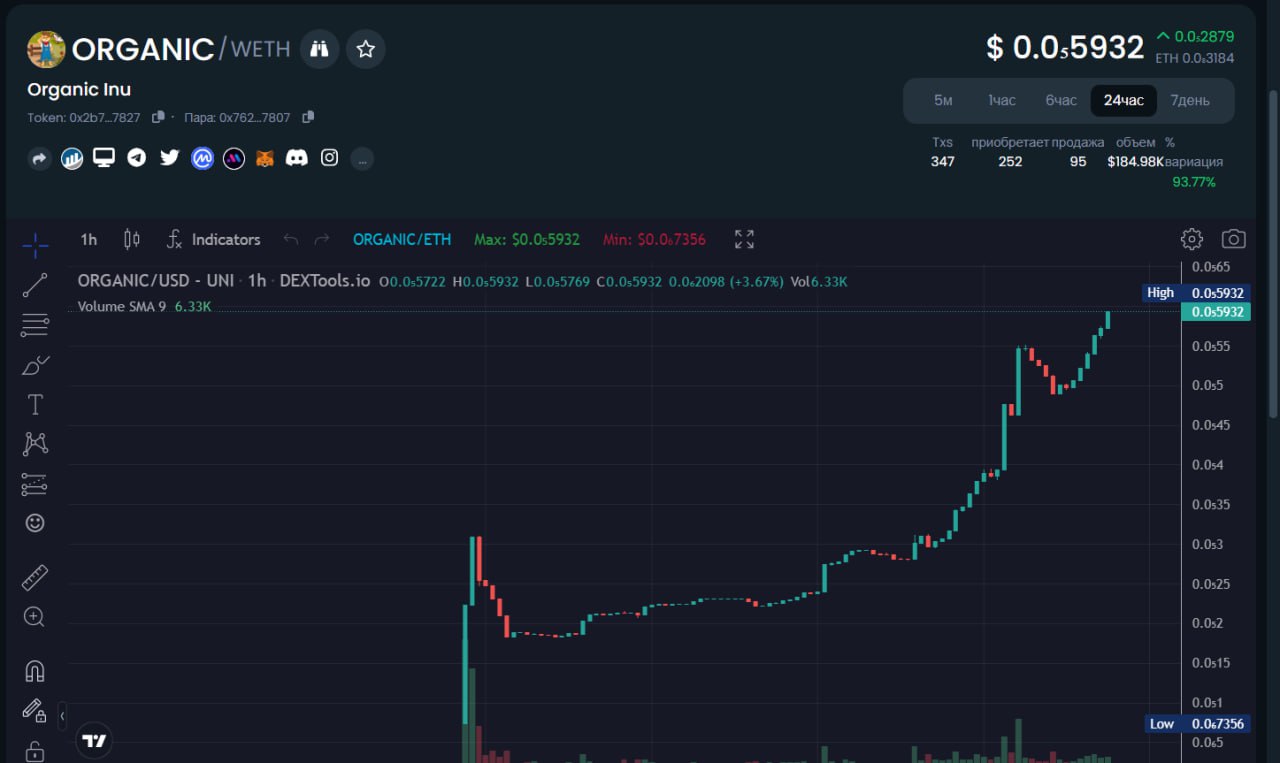Click the Txs count 347

[x=943, y=161]
